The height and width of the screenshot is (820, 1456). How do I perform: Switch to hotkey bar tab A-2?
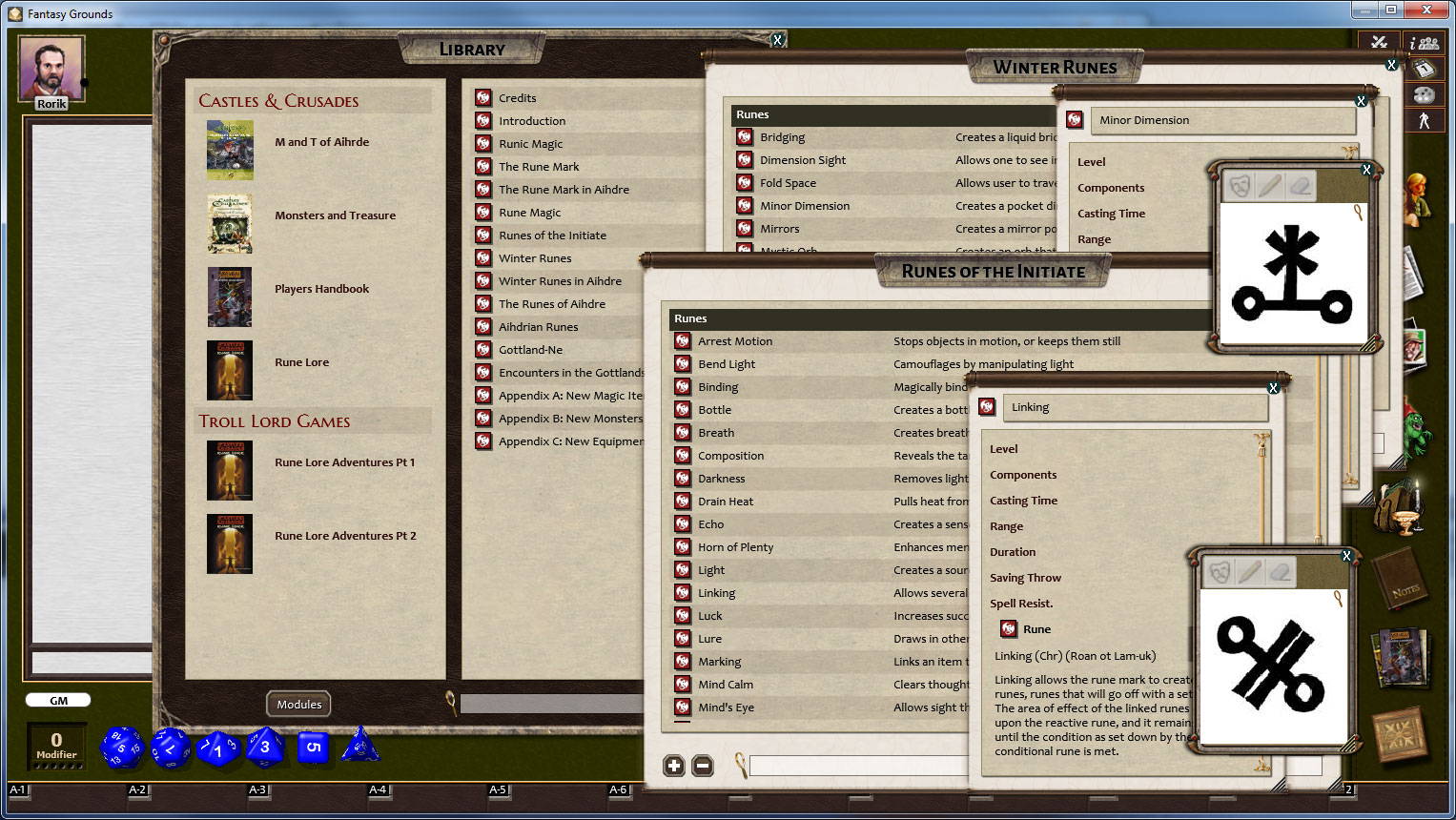click(135, 789)
